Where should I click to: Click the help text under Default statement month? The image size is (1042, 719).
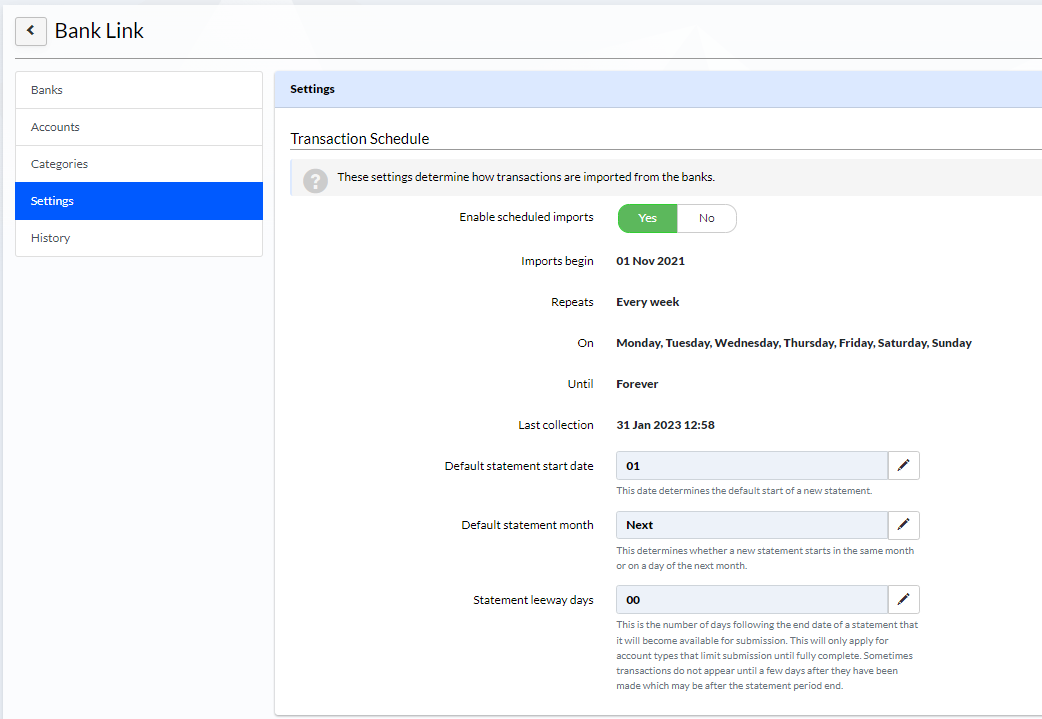click(x=765, y=558)
